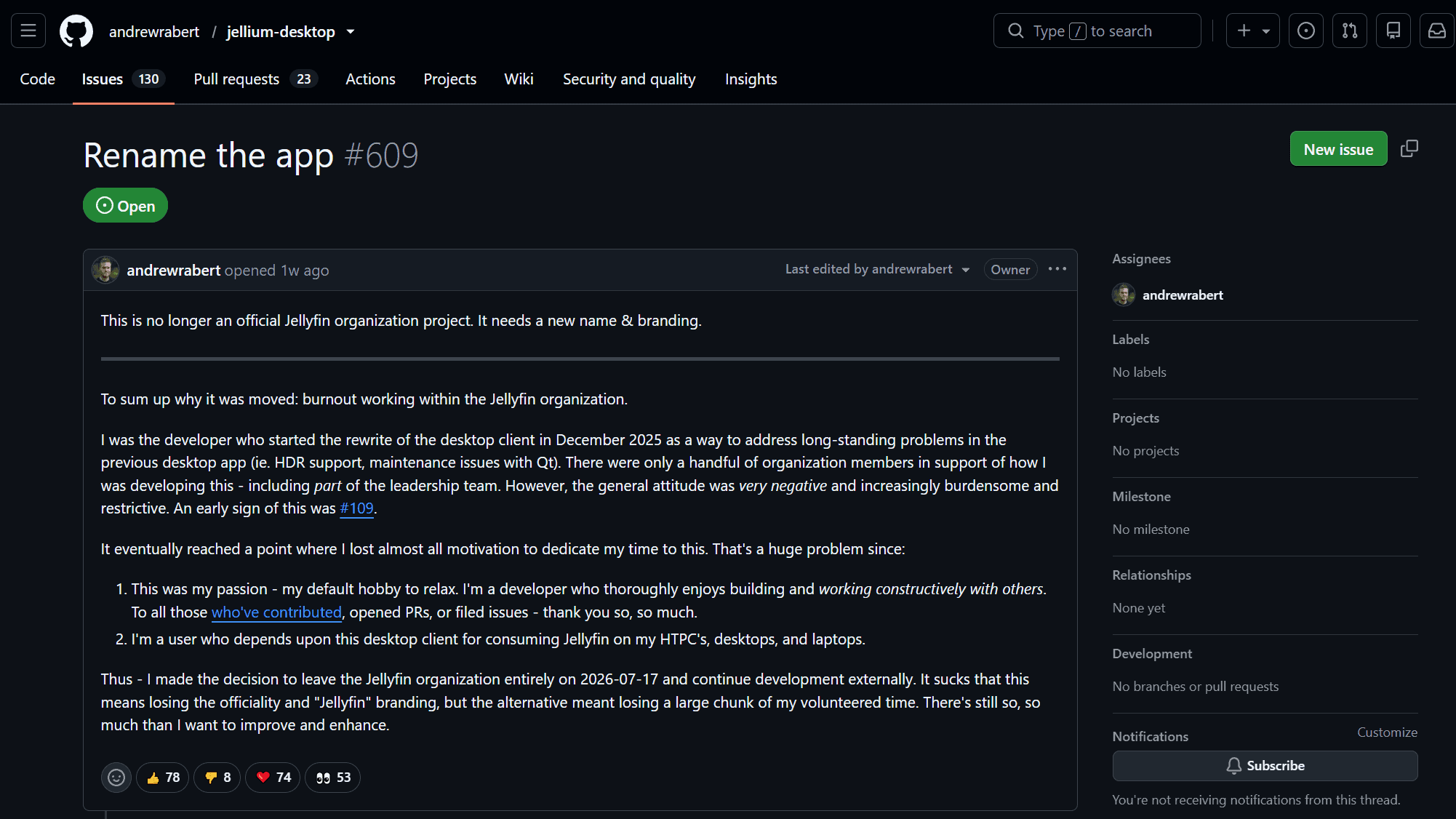Open the jellium-desktop repository link
This screenshot has height=819, width=1456.
pos(281,31)
